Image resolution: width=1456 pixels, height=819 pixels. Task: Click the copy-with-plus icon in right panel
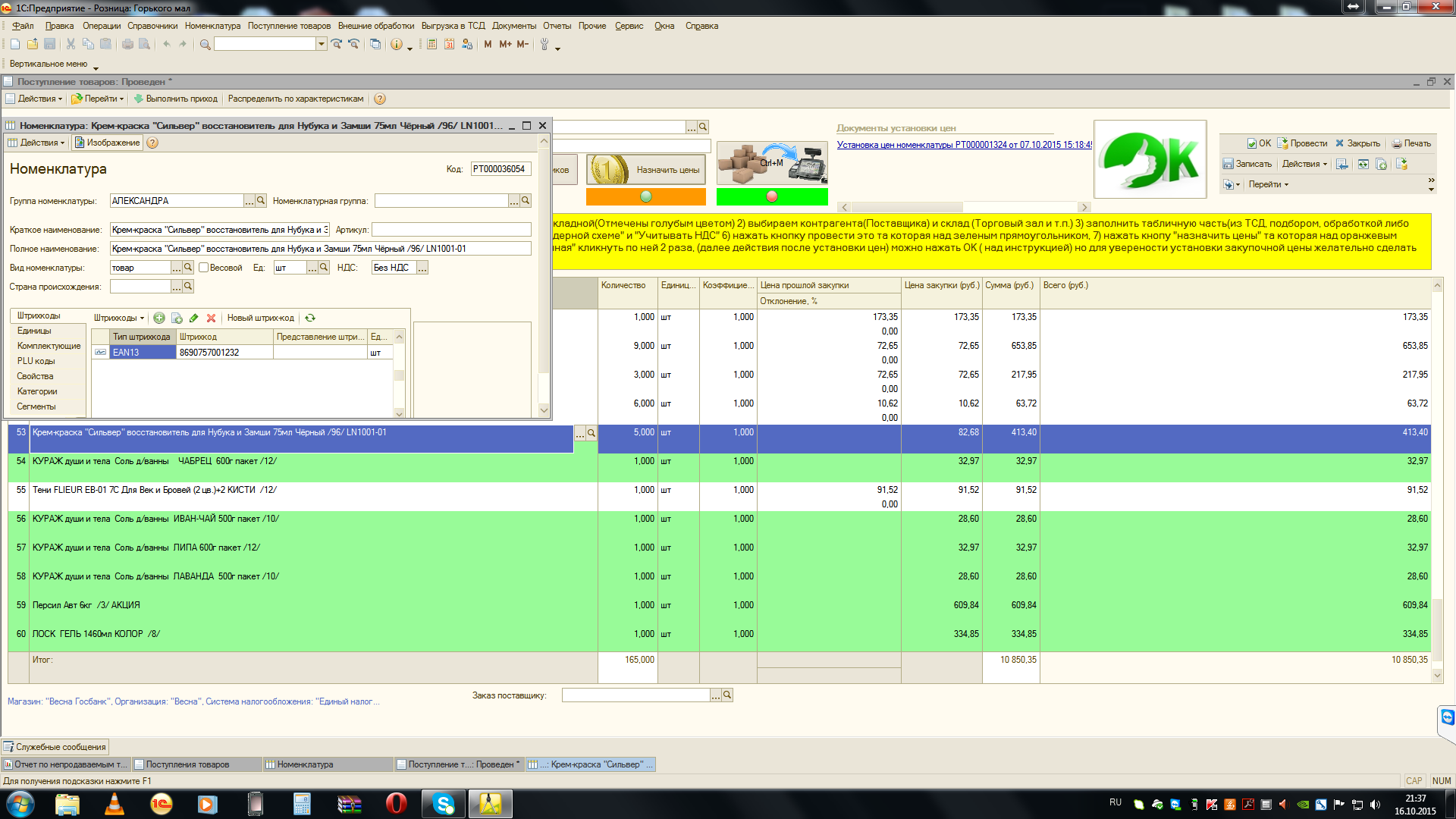(x=1381, y=164)
